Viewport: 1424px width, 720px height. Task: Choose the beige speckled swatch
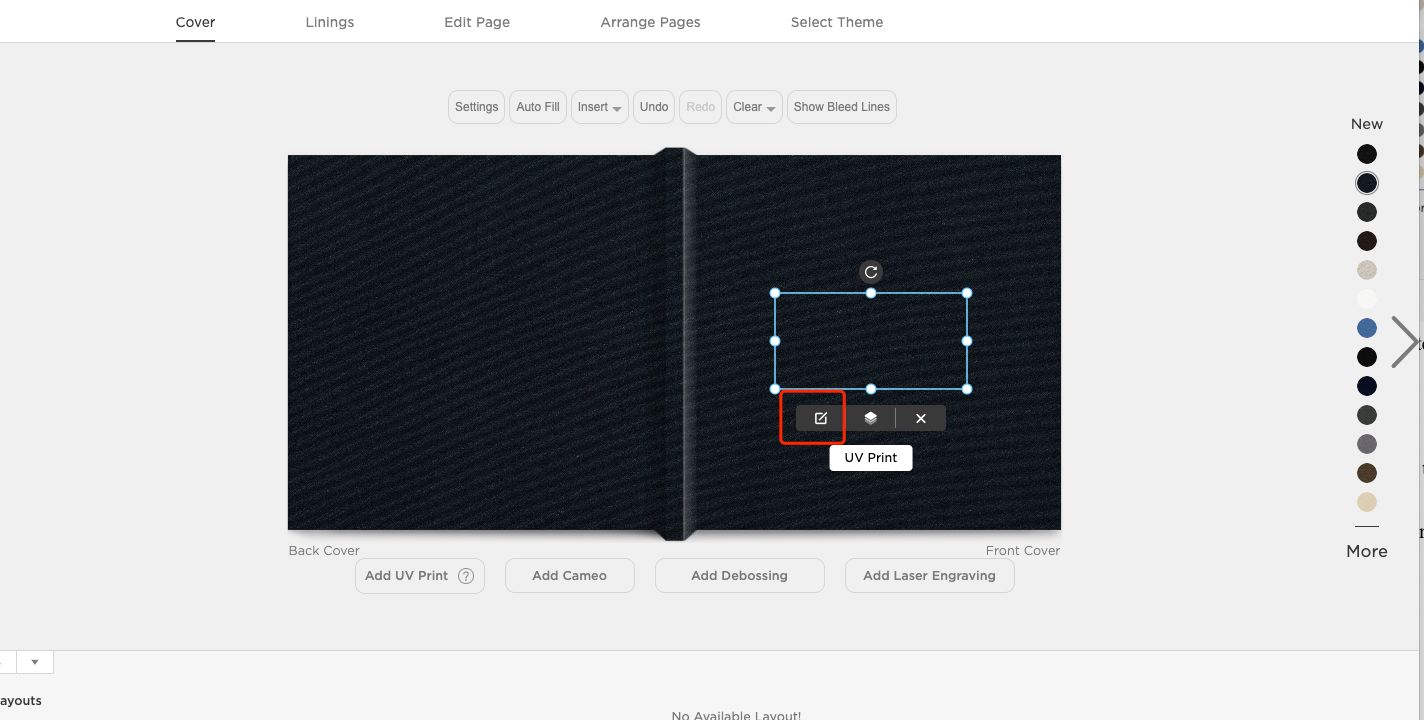(1367, 270)
